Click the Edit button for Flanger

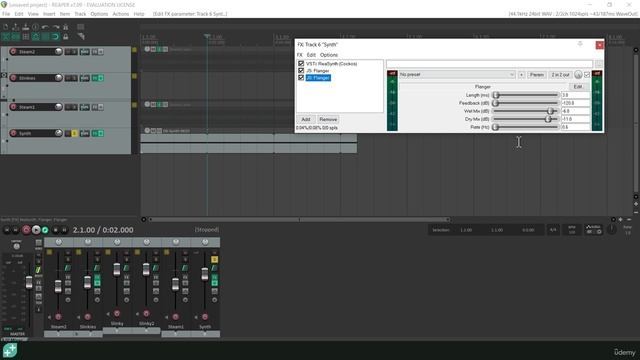point(578,87)
